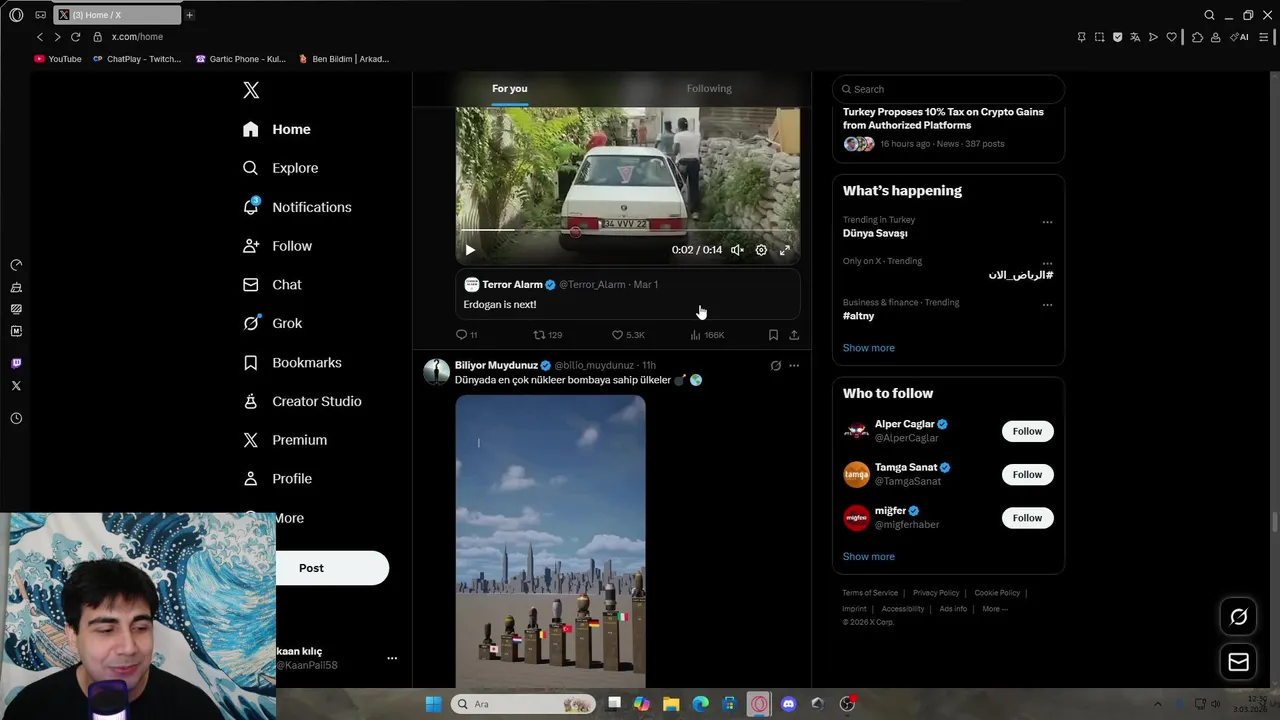Open the Gartic Phone bookmark

click(x=241, y=59)
